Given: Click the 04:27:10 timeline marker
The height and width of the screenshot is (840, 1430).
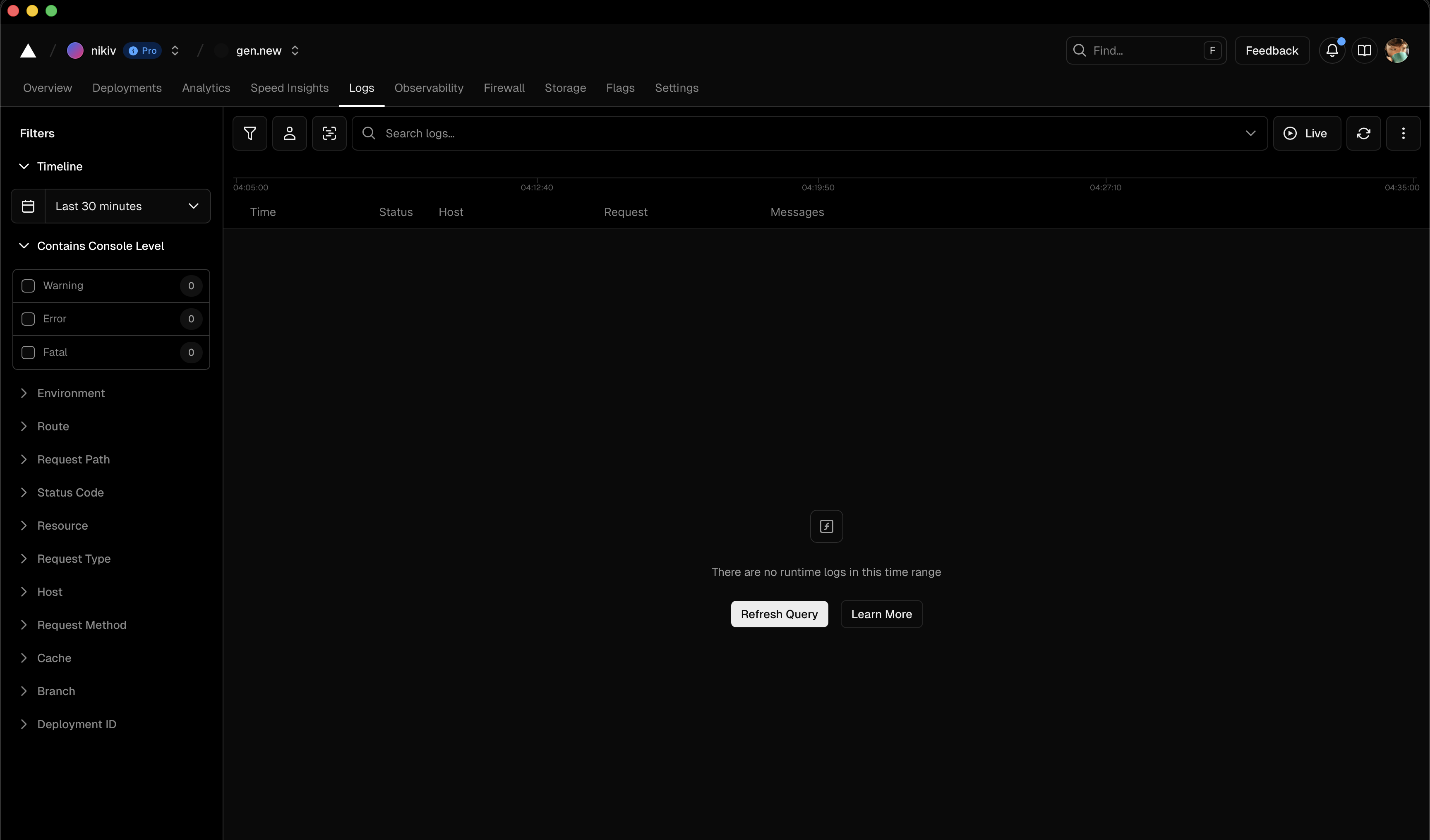Looking at the screenshot, I should [1106, 187].
